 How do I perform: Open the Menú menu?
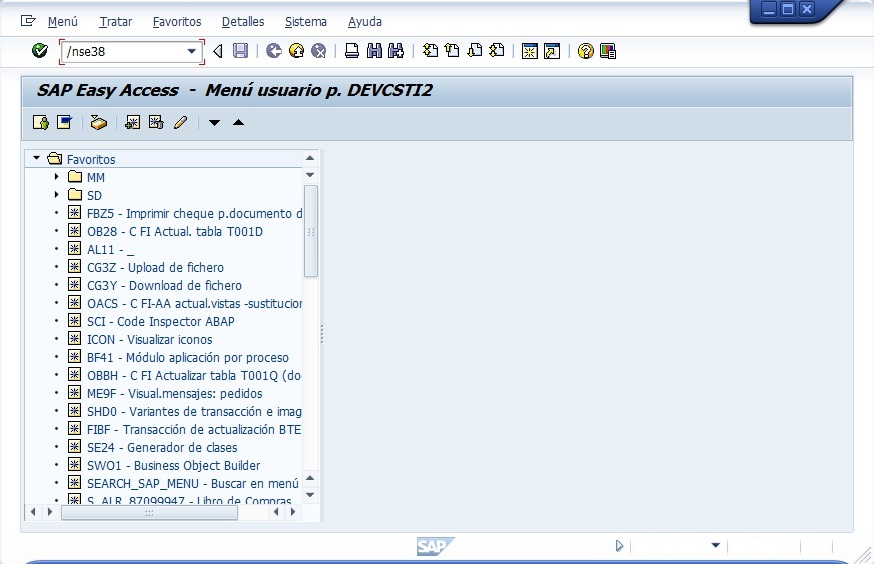62,22
